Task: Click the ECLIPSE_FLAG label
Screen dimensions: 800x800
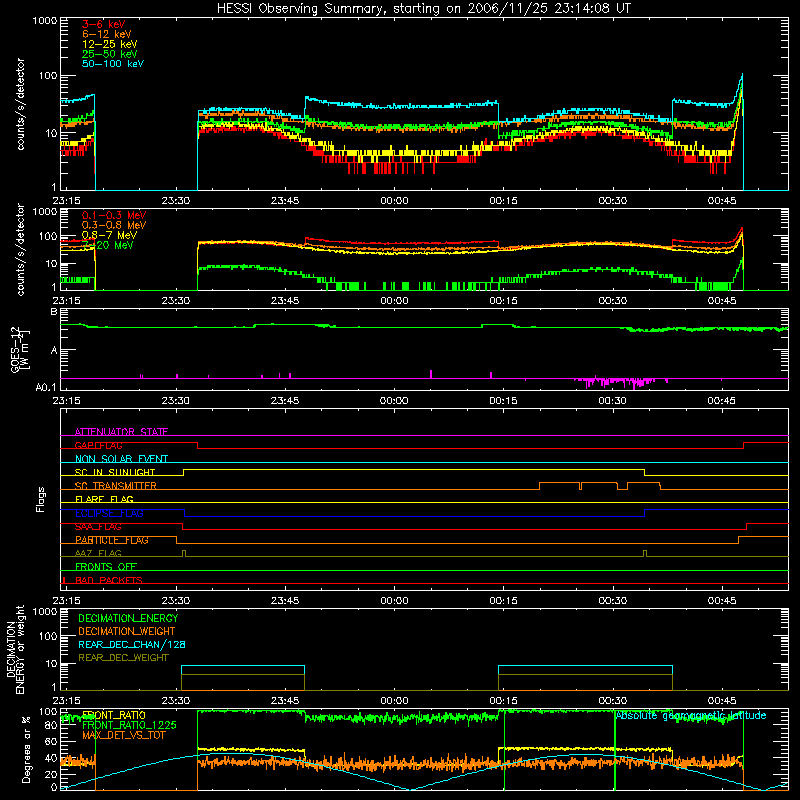Action: pos(109,513)
